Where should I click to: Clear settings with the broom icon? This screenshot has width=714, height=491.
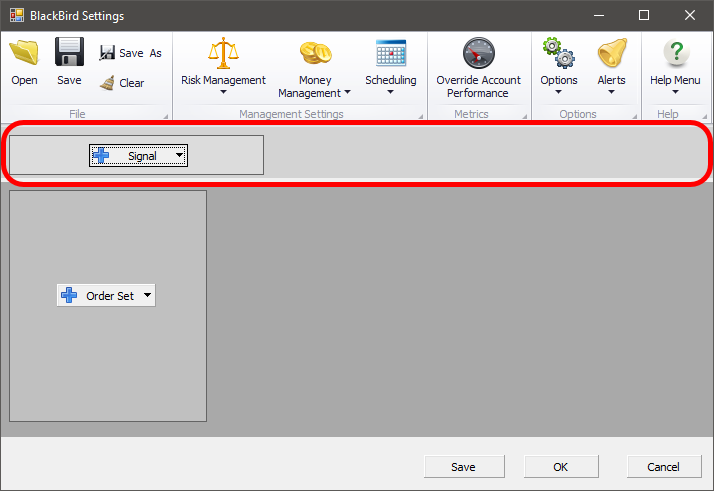[x=122, y=83]
